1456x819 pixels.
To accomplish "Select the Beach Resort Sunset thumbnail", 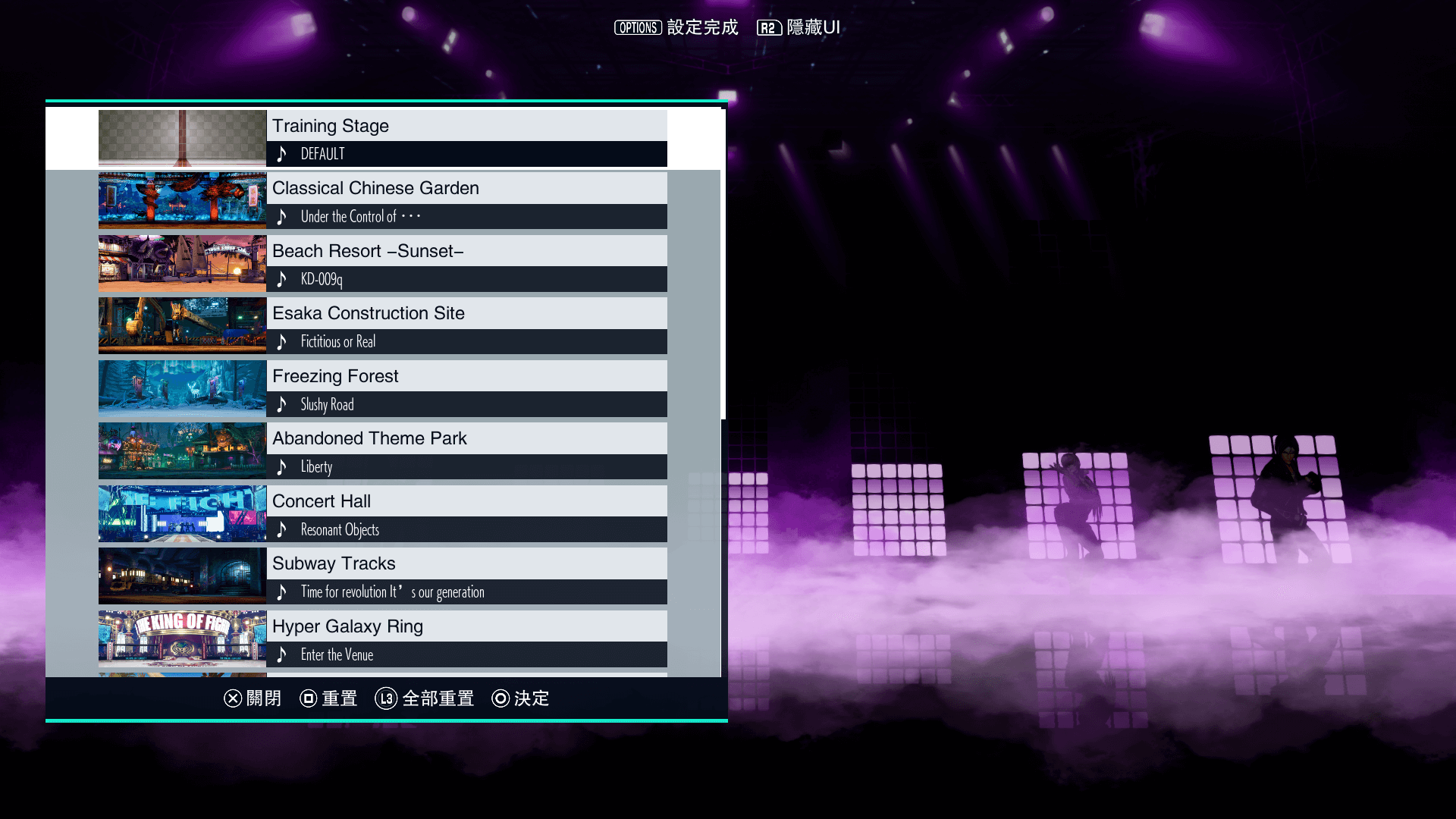I will [x=183, y=263].
